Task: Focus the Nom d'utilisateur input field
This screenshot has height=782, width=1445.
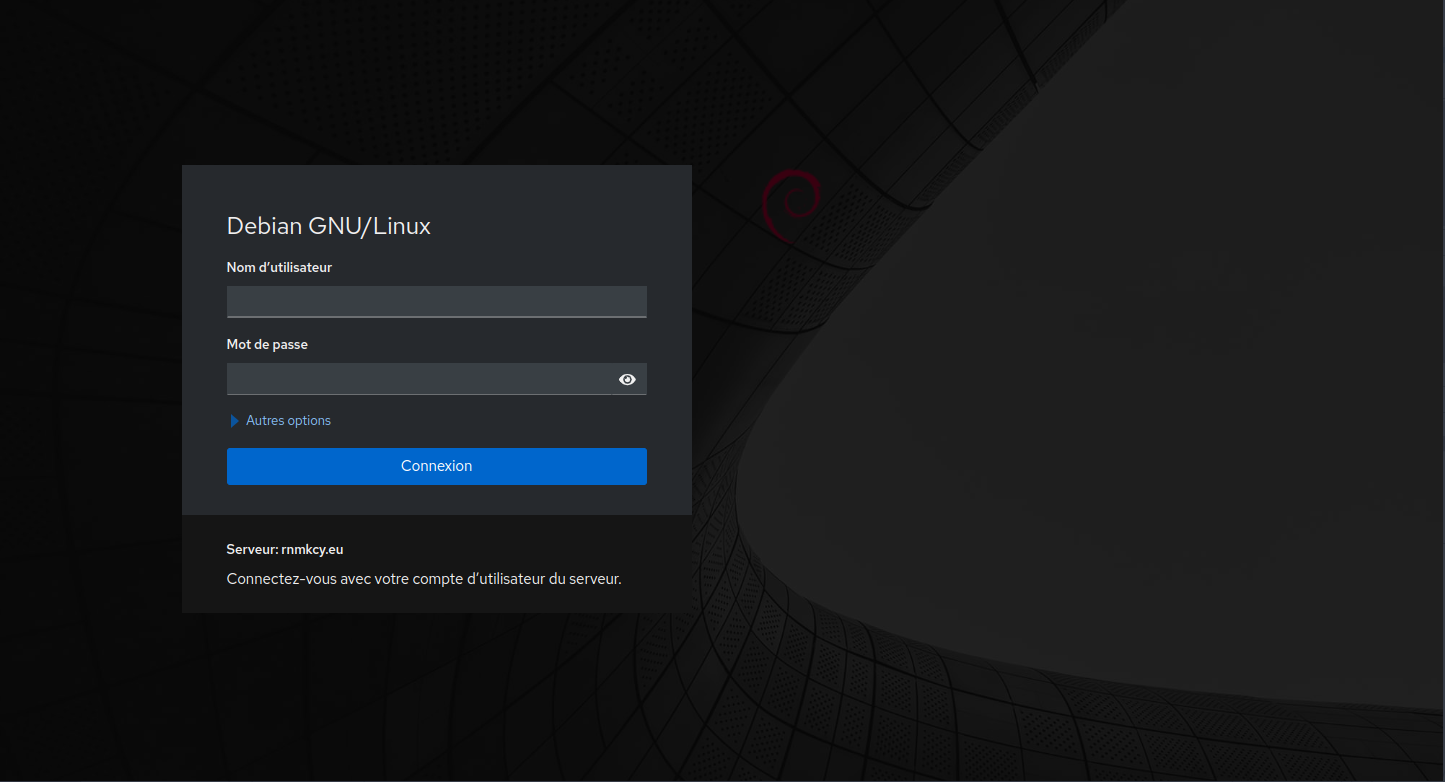Action: [436, 302]
